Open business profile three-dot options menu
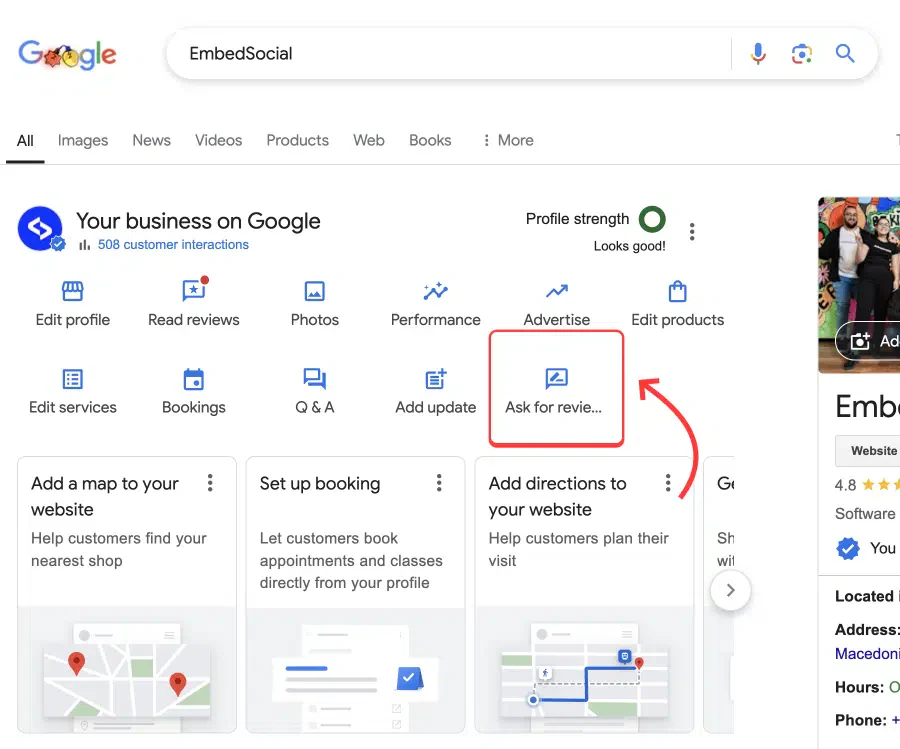Screen dimensions: 900x749 point(692,232)
